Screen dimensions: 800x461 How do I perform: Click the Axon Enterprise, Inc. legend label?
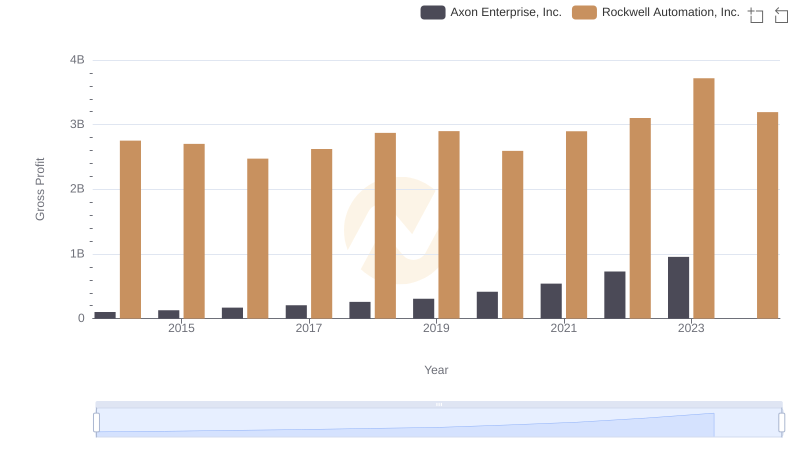coord(506,12)
